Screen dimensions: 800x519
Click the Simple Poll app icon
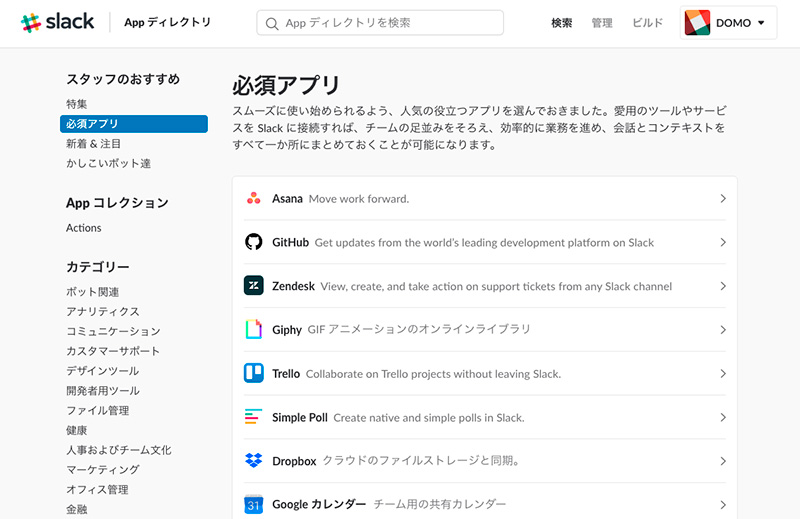point(254,417)
